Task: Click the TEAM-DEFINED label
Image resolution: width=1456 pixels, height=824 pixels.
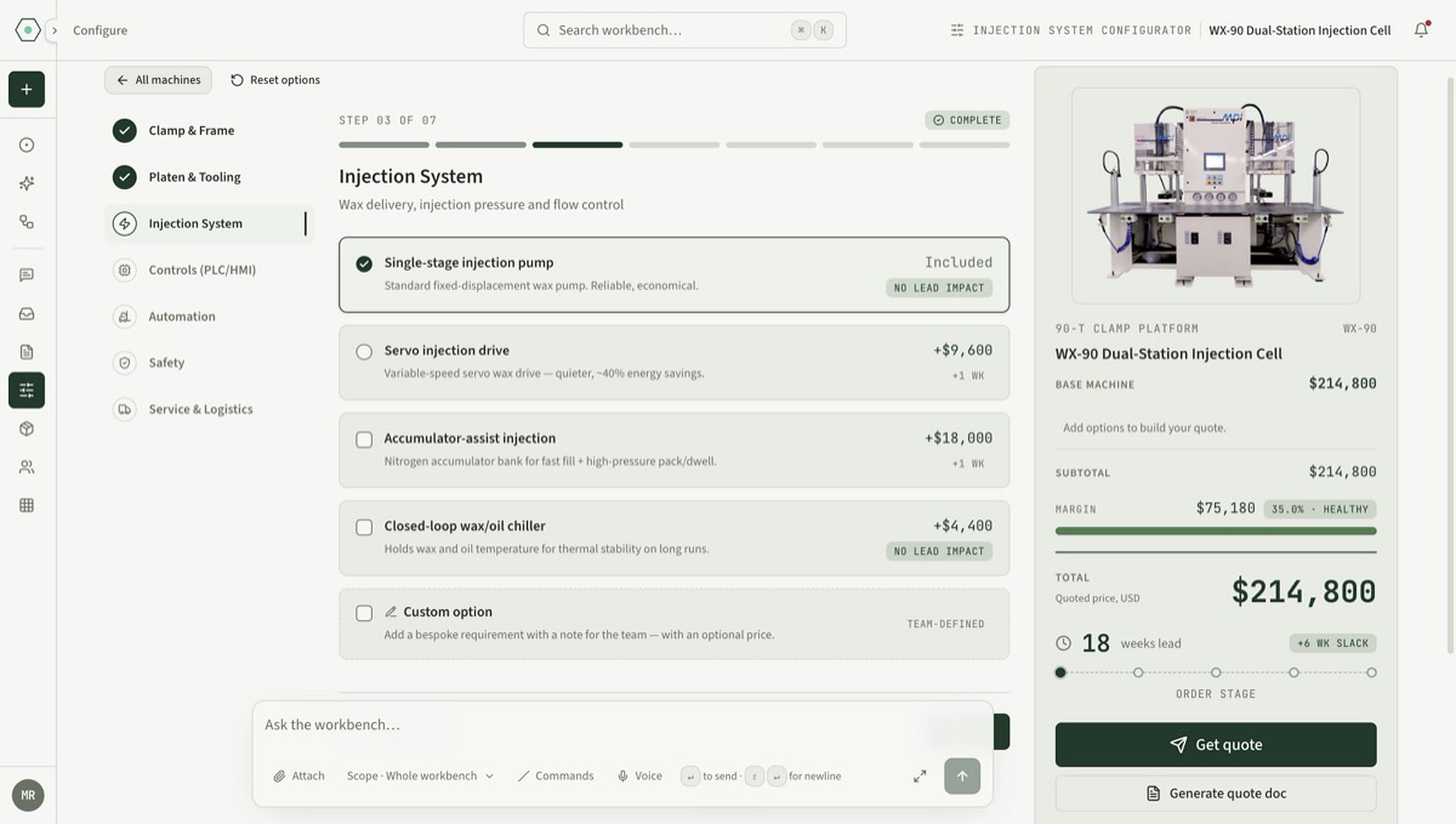Action: [945, 624]
